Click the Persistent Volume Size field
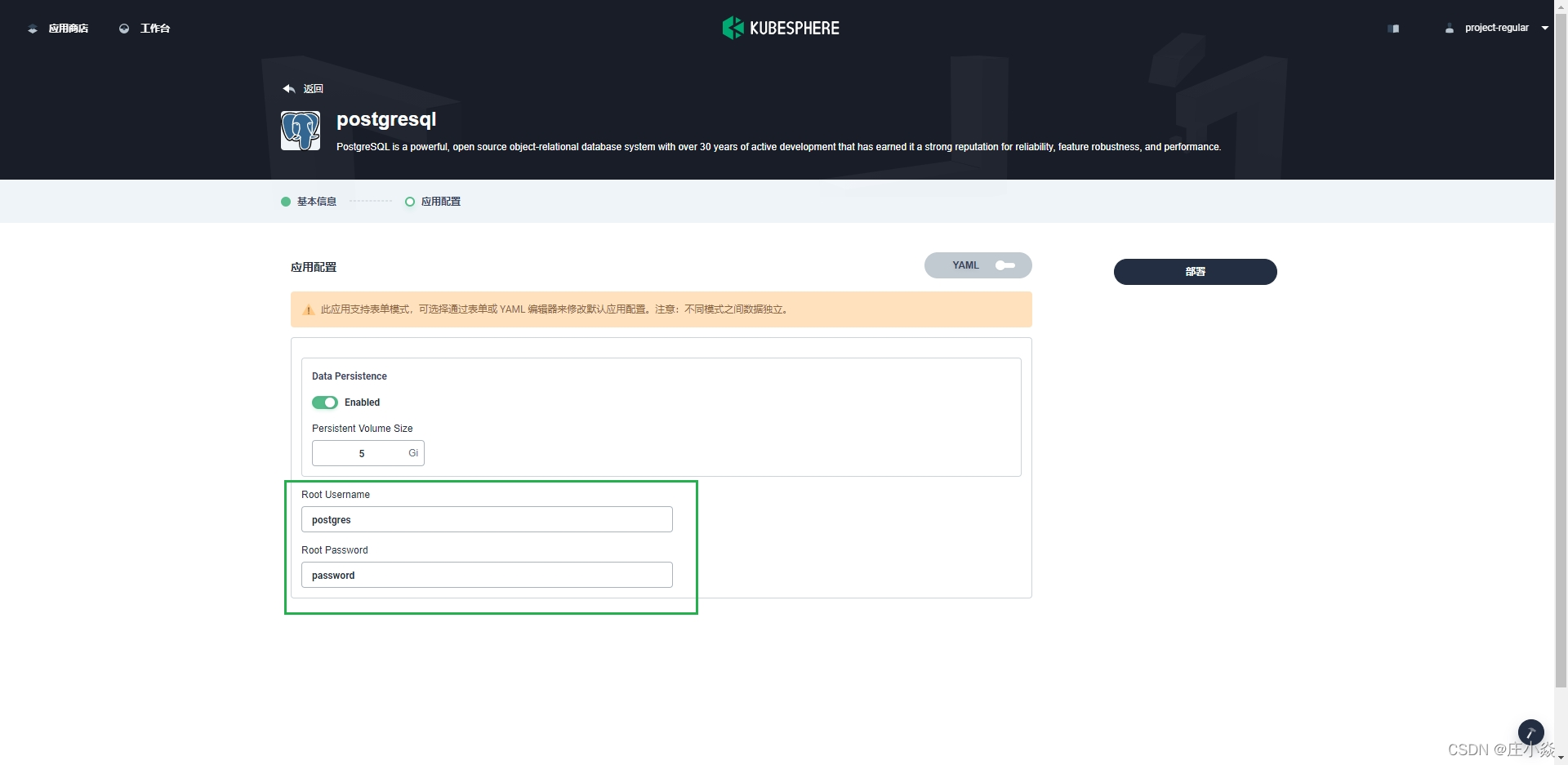This screenshot has width=1568, height=765. pos(368,453)
